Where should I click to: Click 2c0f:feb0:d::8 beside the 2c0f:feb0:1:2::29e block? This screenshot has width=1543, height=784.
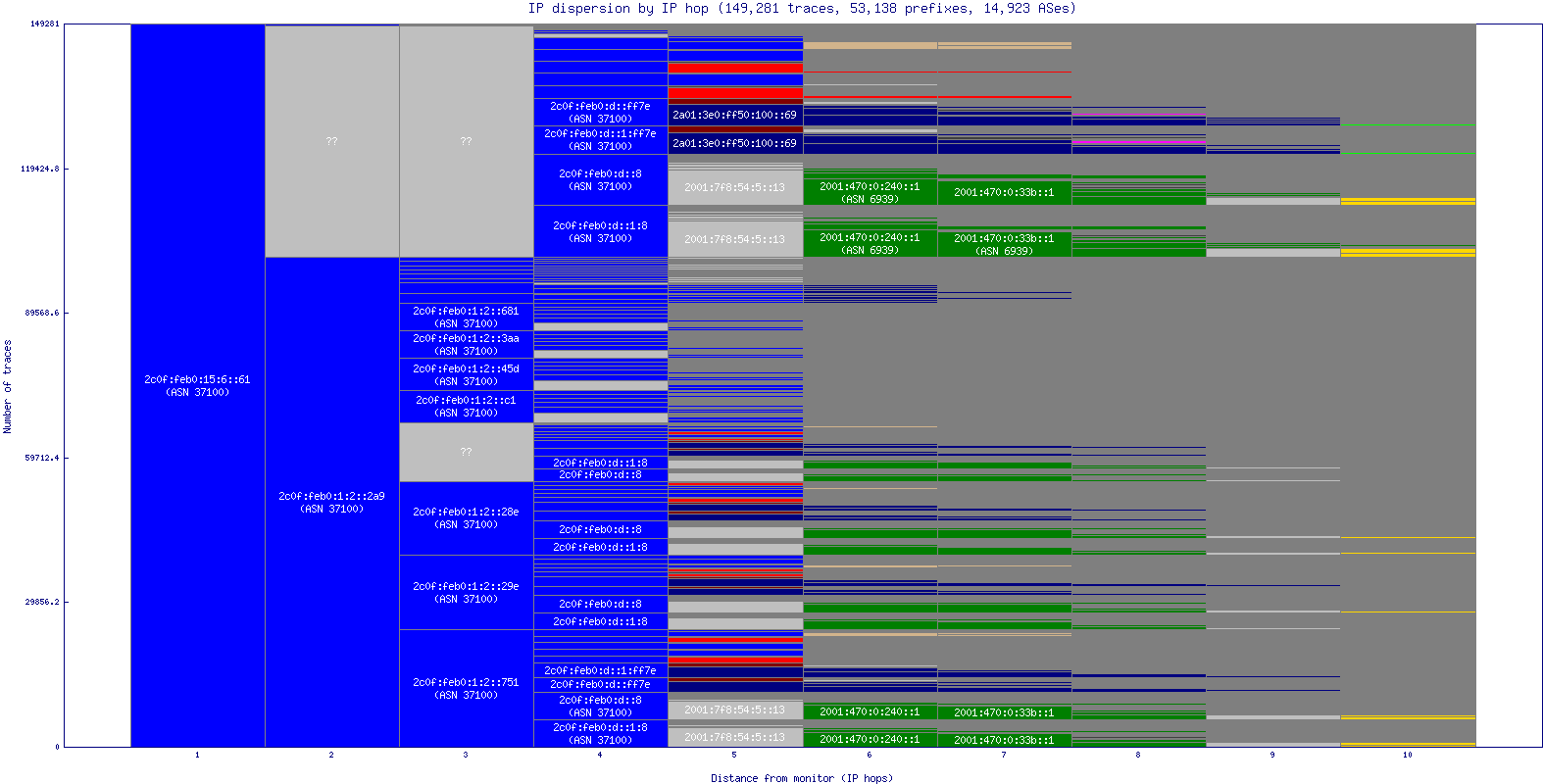601,604
